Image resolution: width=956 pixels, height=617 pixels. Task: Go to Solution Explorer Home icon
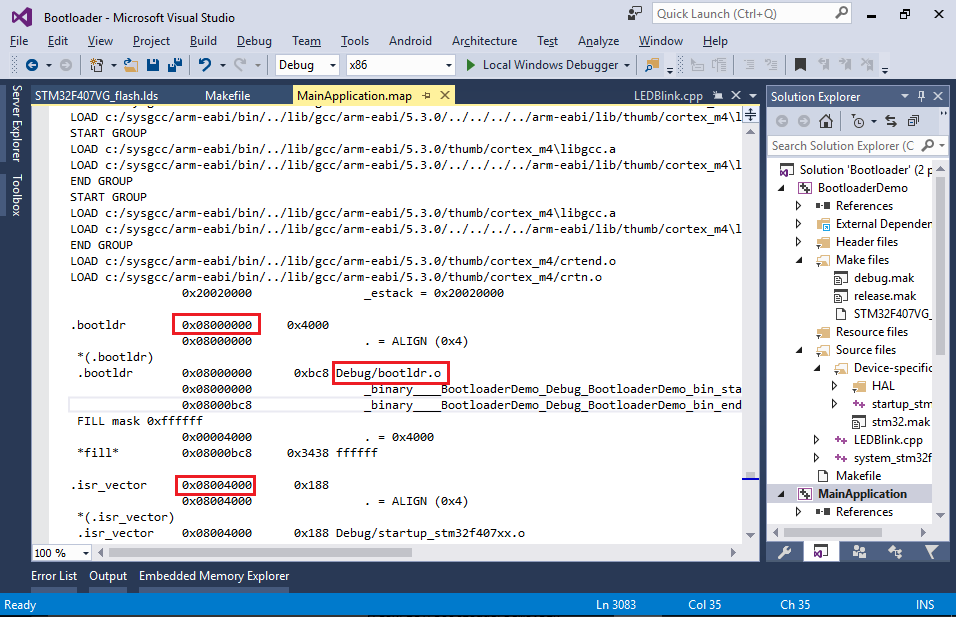826,121
